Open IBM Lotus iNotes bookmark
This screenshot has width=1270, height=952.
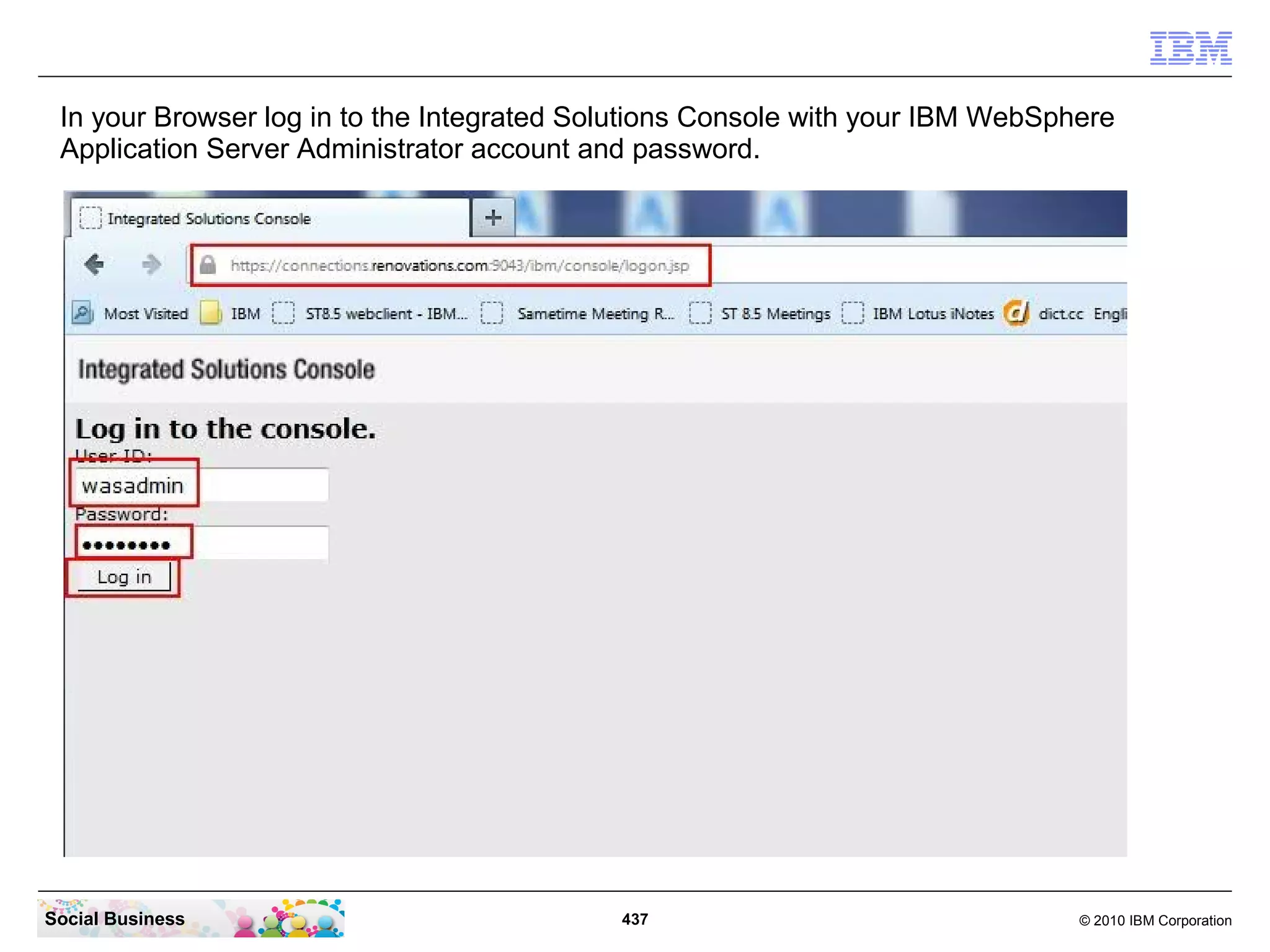tap(918, 314)
